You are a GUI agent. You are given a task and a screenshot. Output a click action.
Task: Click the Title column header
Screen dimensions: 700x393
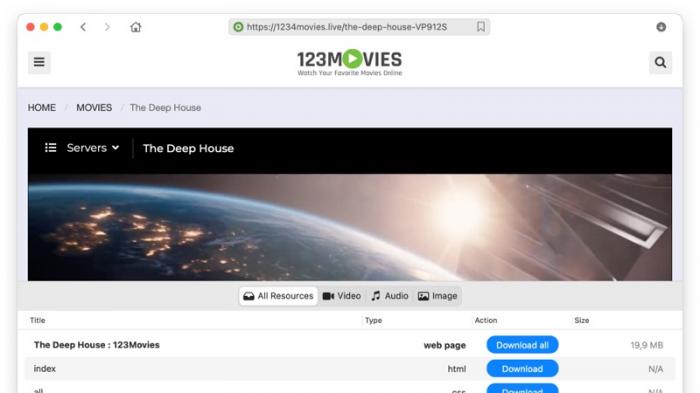[38, 320]
